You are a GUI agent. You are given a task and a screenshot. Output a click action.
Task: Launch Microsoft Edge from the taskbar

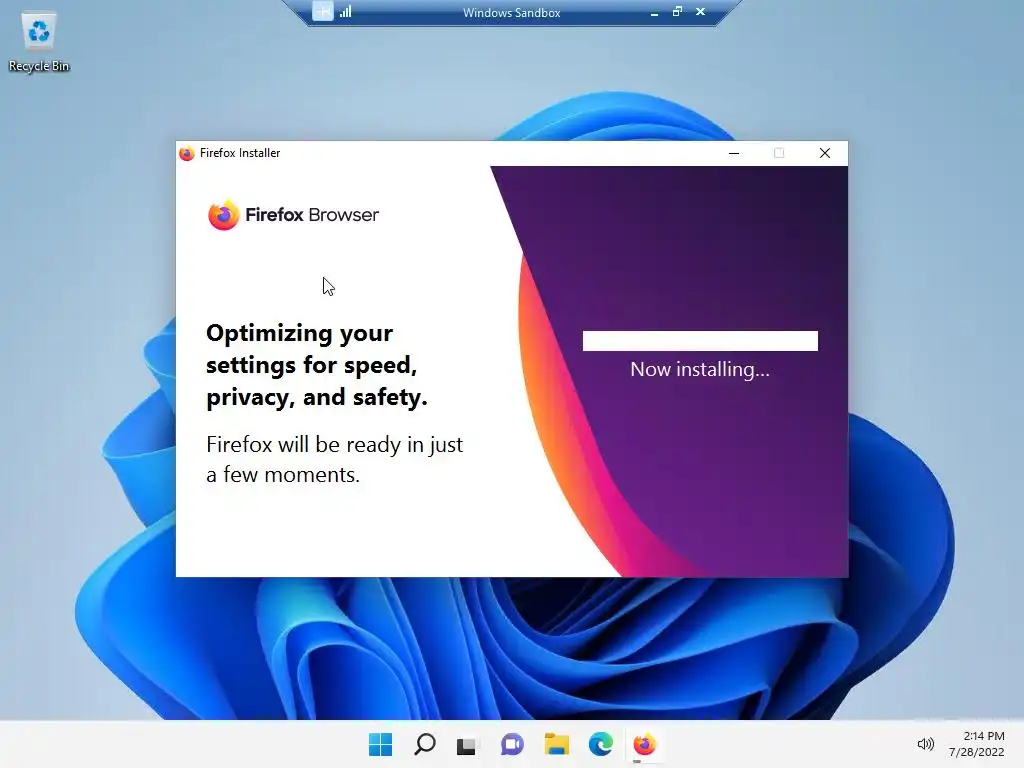[x=600, y=744]
